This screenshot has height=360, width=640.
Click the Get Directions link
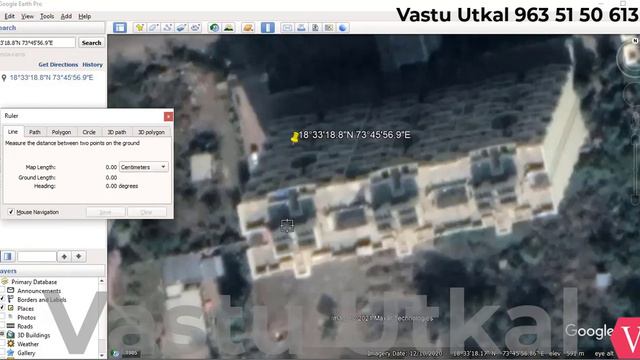pyautogui.click(x=58, y=64)
